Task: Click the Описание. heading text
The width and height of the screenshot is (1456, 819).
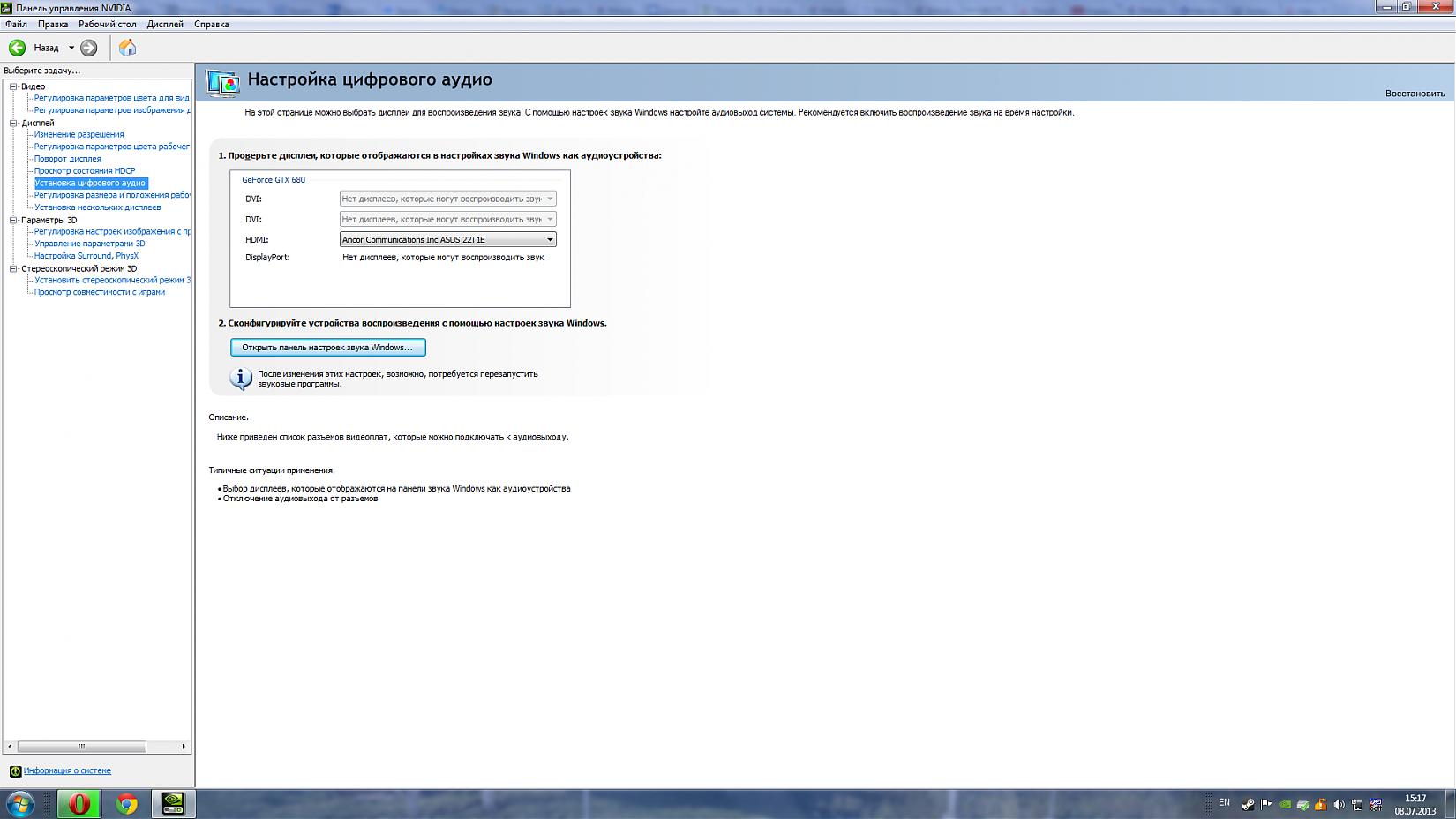Action: tap(229, 417)
